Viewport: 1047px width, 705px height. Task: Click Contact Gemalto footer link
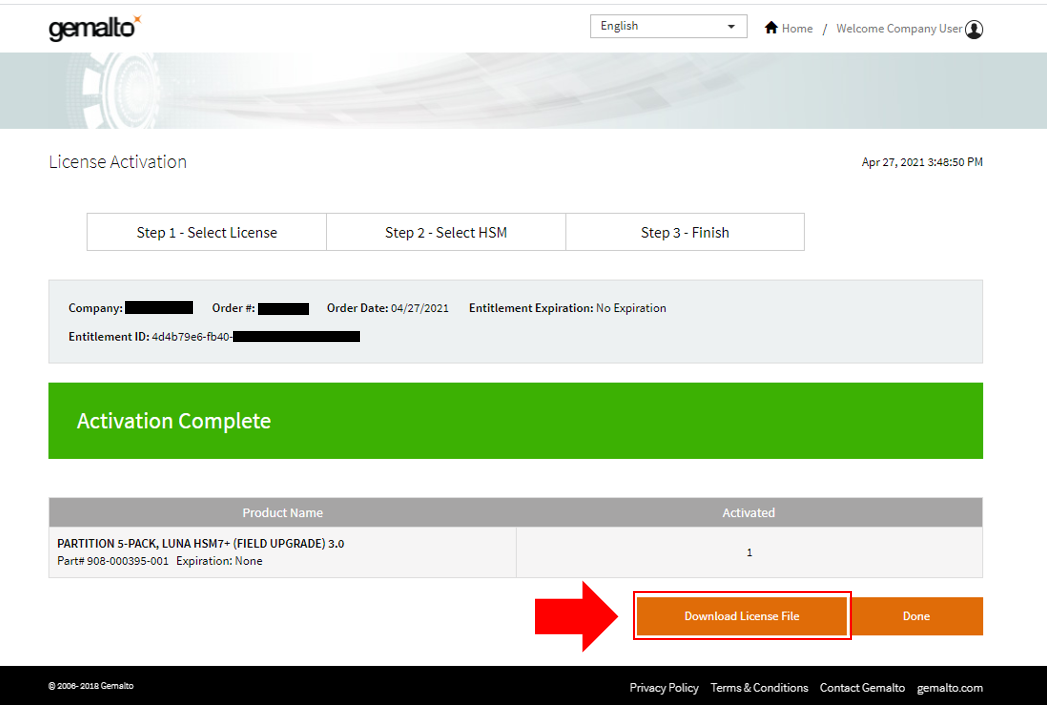coord(862,688)
